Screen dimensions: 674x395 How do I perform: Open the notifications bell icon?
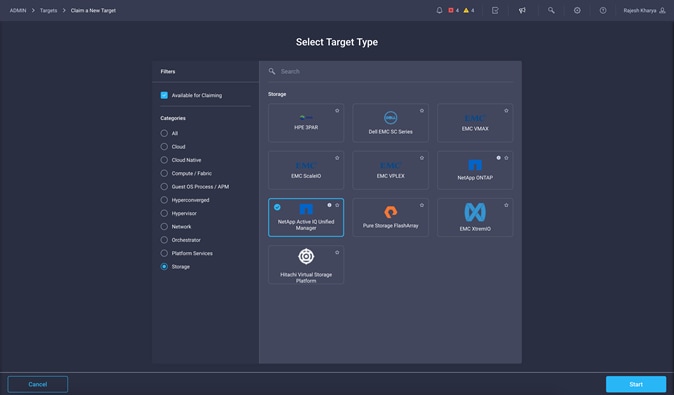[439, 10]
